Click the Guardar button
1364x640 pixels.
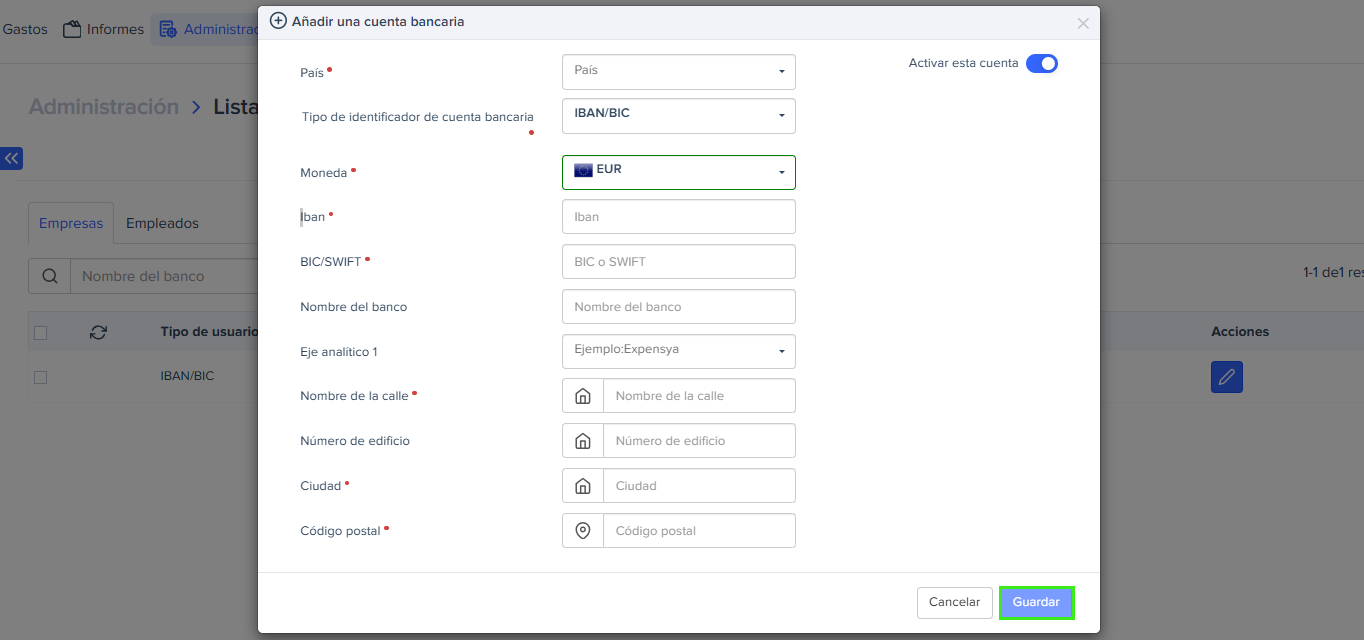pyautogui.click(x=1036, y=603)
